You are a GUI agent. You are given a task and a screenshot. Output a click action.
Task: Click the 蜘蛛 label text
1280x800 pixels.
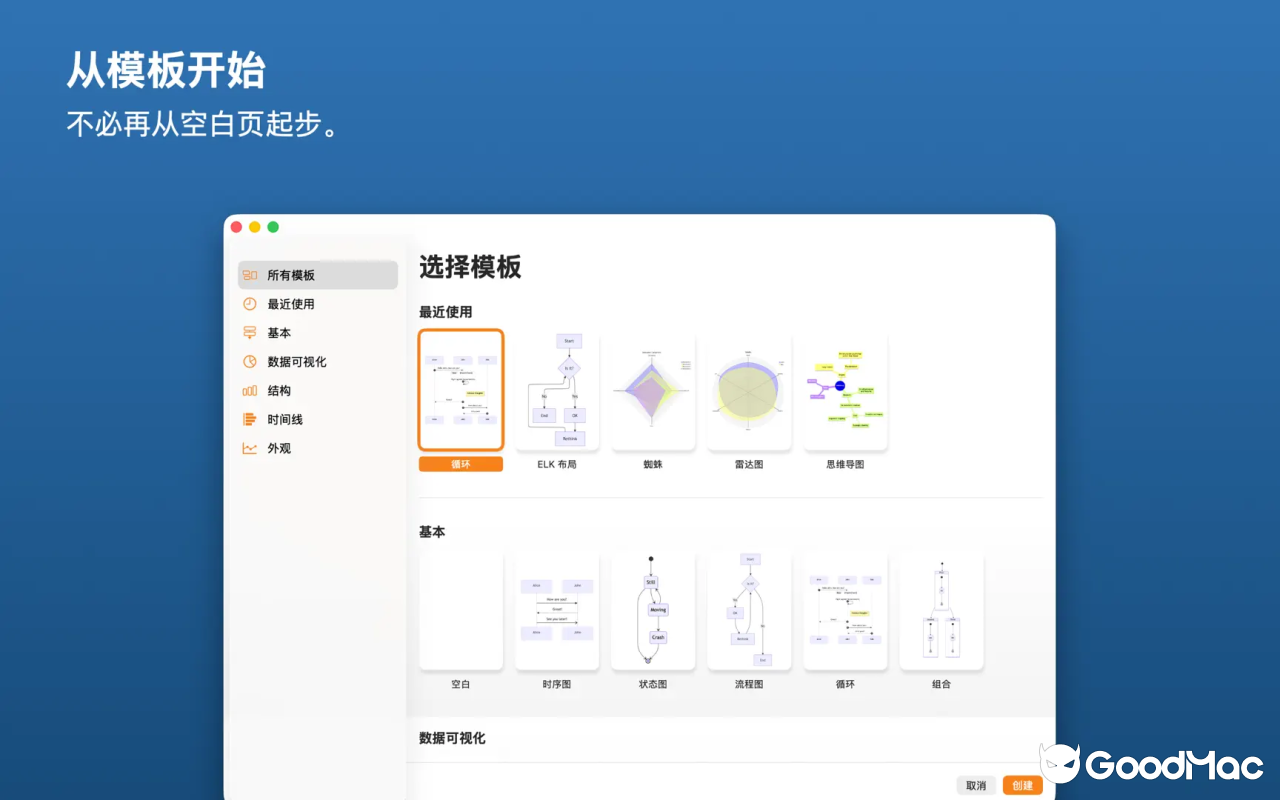coord(653,464)
